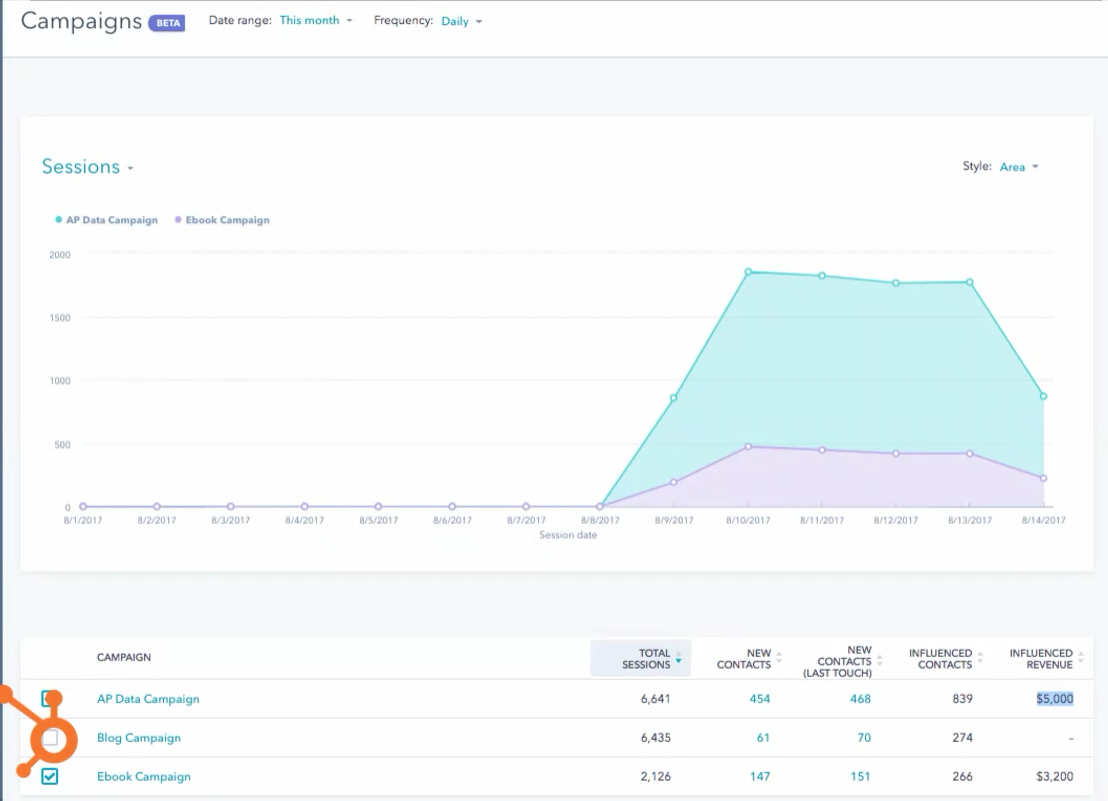
Task: Click Ebook Campaign legend dot
Action: pyautogui.click(x=178, y=220)
